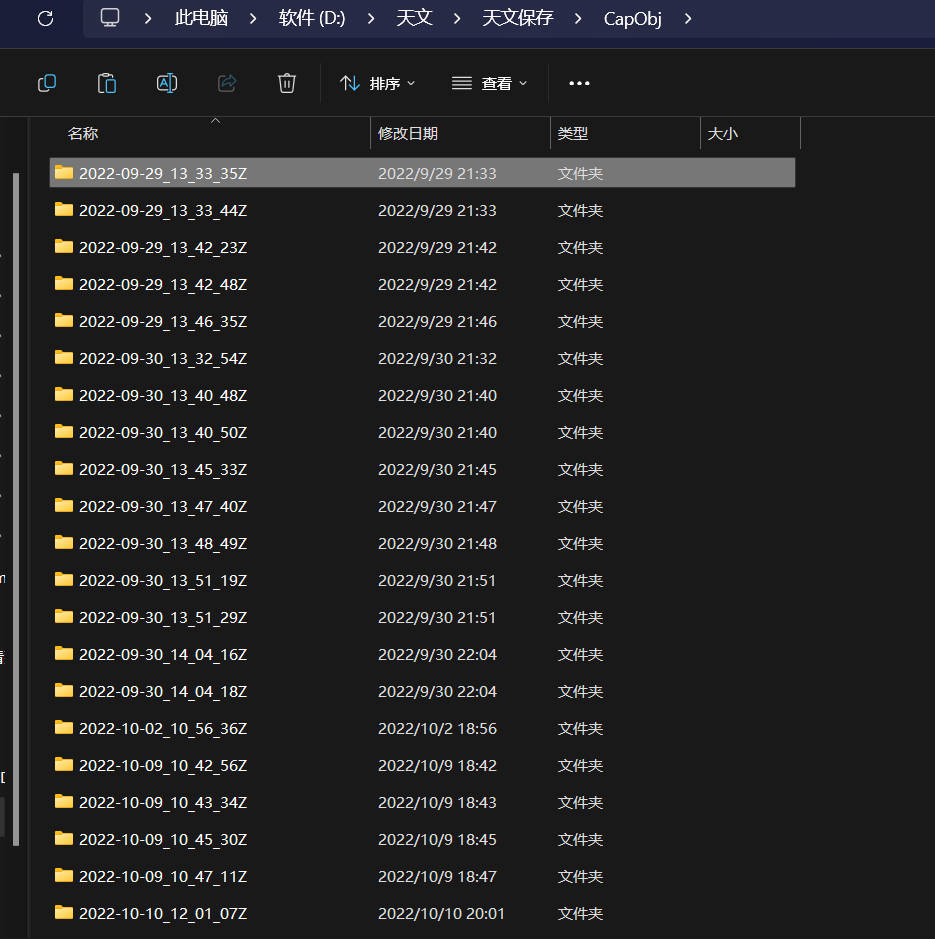The image size is (935, 939).
Task: Navigate to 软件 (D:) in breadcrumb
Action: (x=312, y=18)
